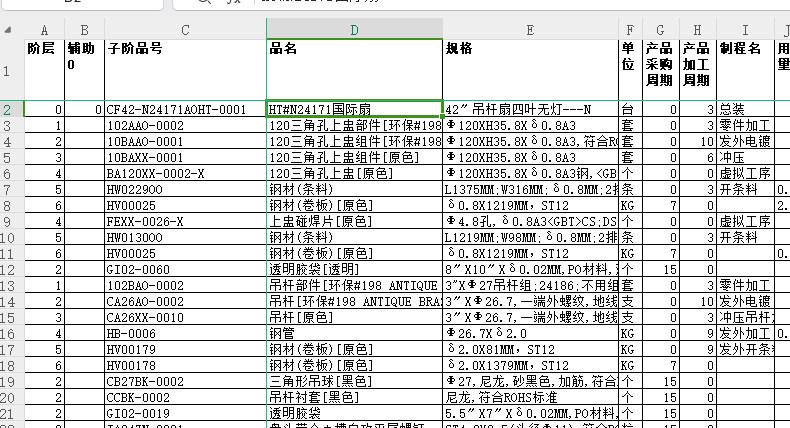
Task: Select column B header
Action: (85, 30)
